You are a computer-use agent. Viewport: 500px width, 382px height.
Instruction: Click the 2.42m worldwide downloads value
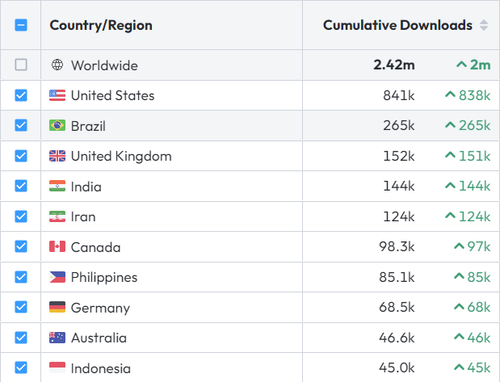(394, 65)
